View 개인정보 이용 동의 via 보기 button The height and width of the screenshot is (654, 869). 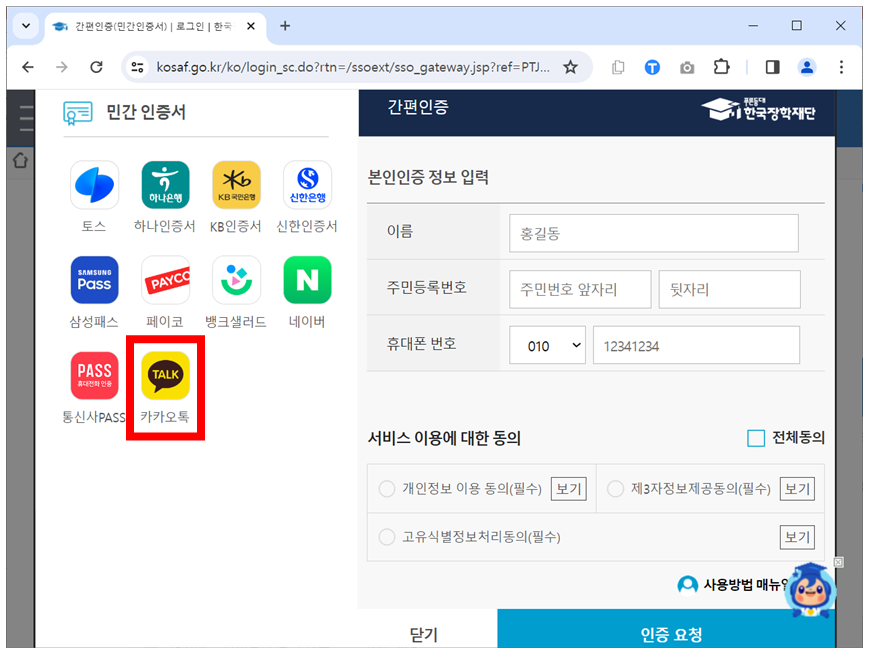click(x=569, y=489)
